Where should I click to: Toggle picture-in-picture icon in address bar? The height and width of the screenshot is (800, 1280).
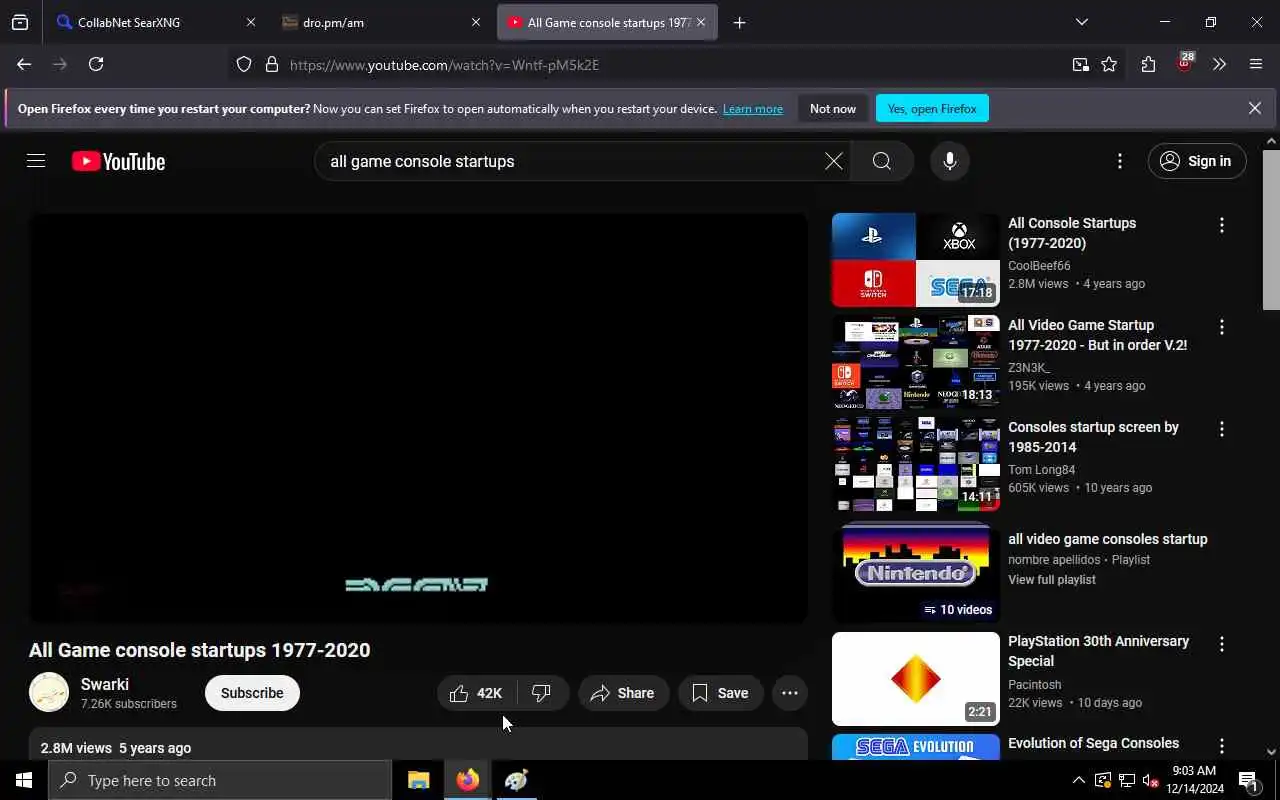coord(1080,65)
